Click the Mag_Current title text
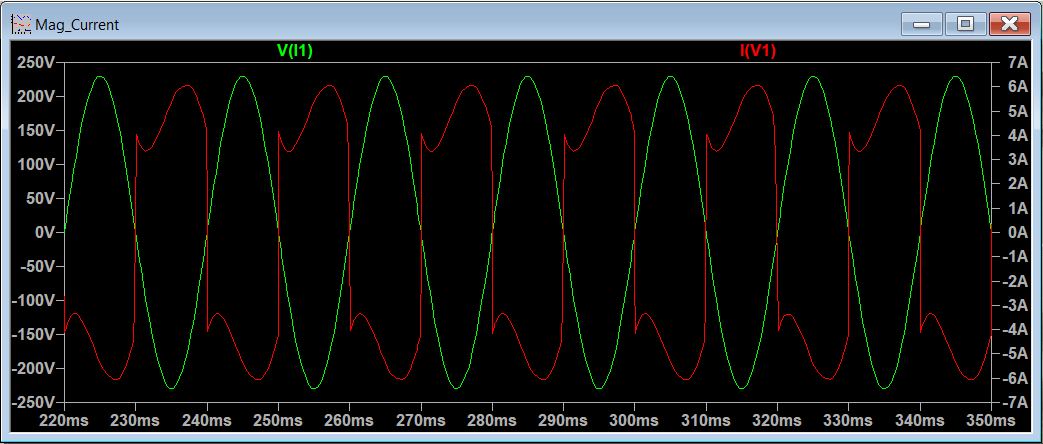This screenshot has height=444, width=1043. click(77, 25)
